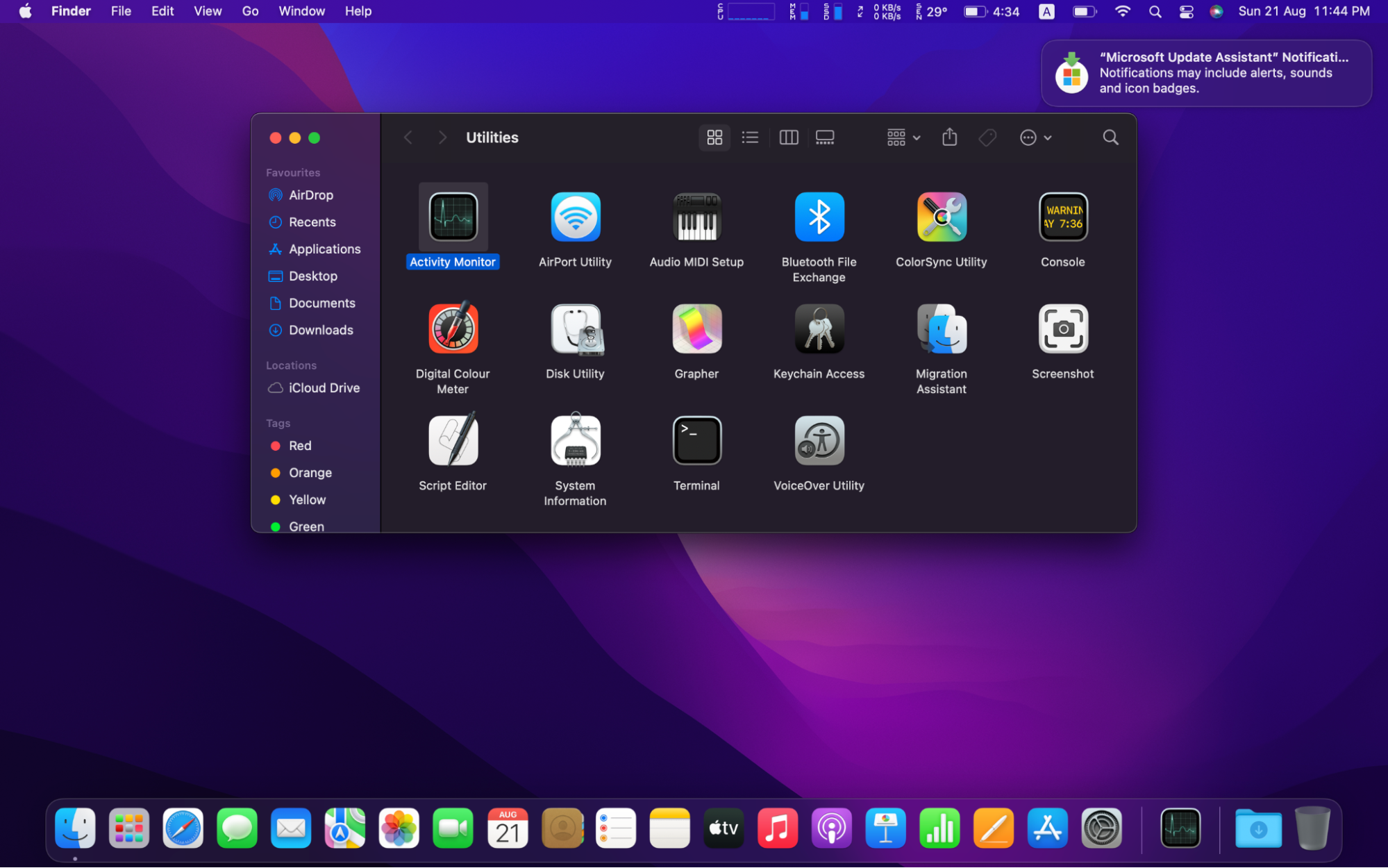Open the File menu
The height and width of the screenshot is (868, 1388).
pyautogui.click(x=121, y=11)
